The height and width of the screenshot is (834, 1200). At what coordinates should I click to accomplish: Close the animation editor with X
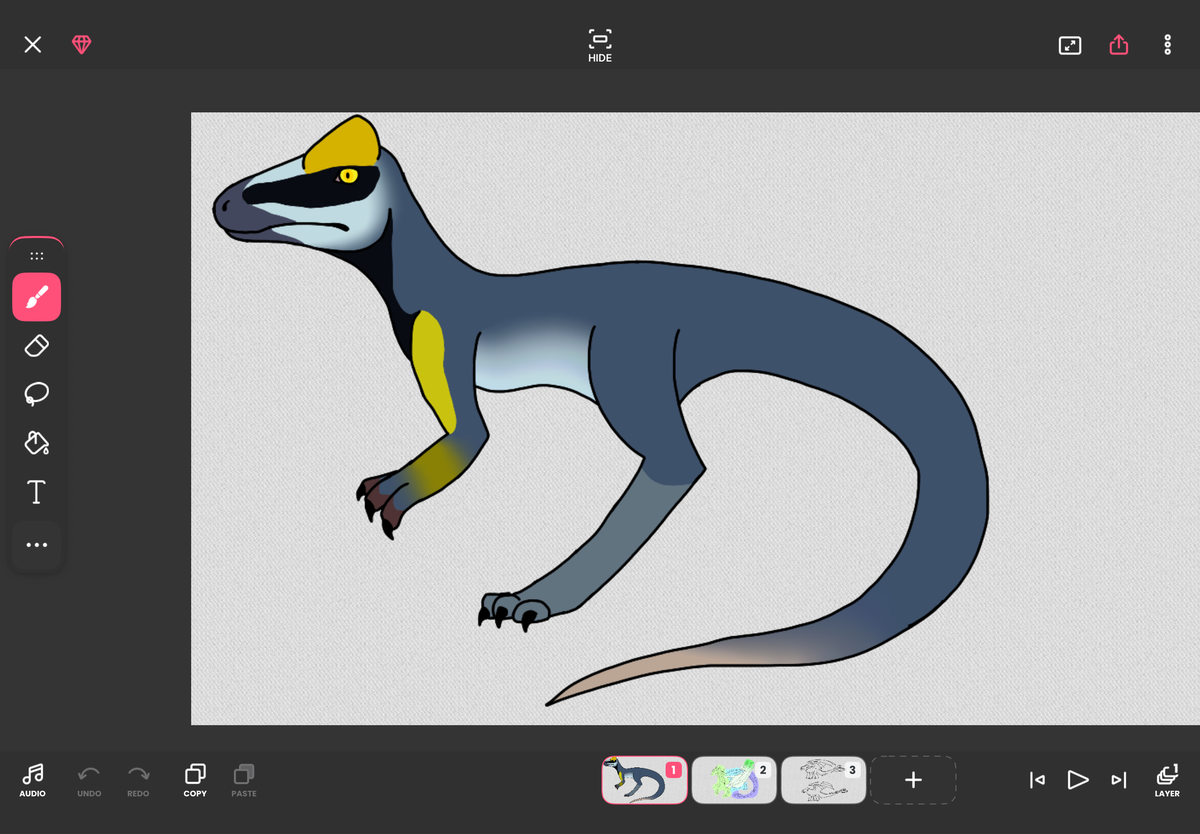click(33, 45)
